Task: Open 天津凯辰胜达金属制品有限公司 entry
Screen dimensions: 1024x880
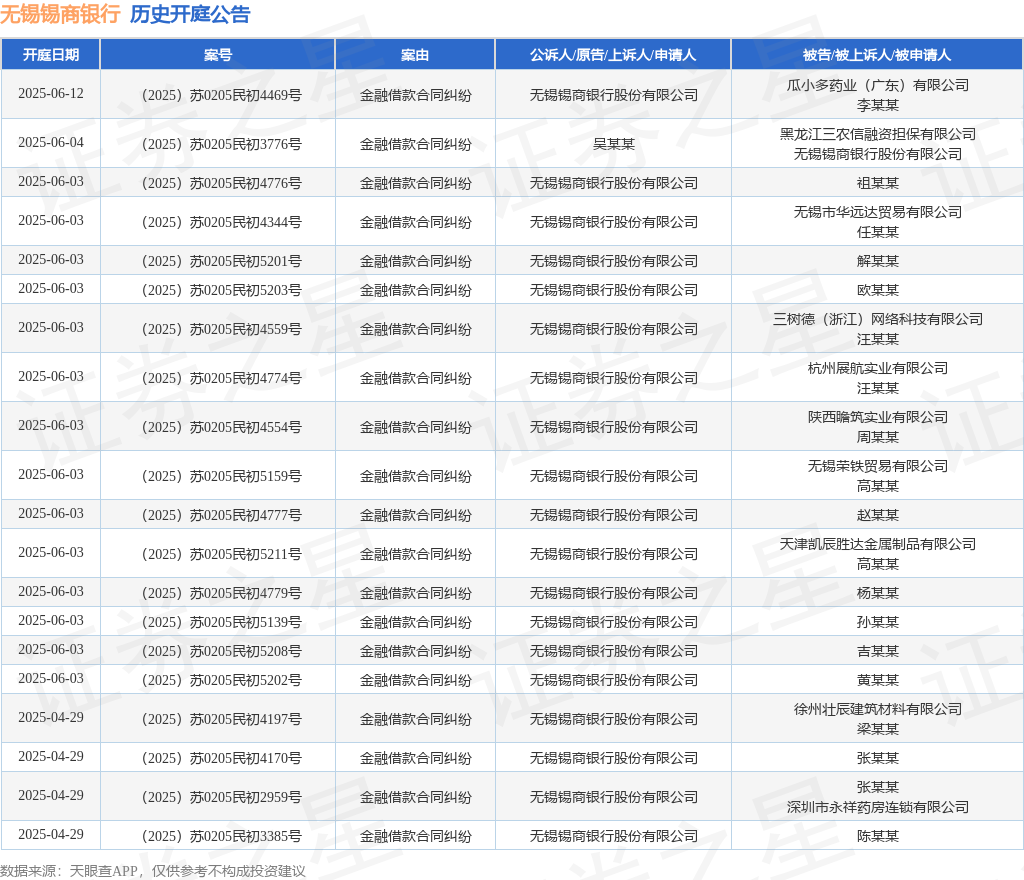Action: click(877, 544)
